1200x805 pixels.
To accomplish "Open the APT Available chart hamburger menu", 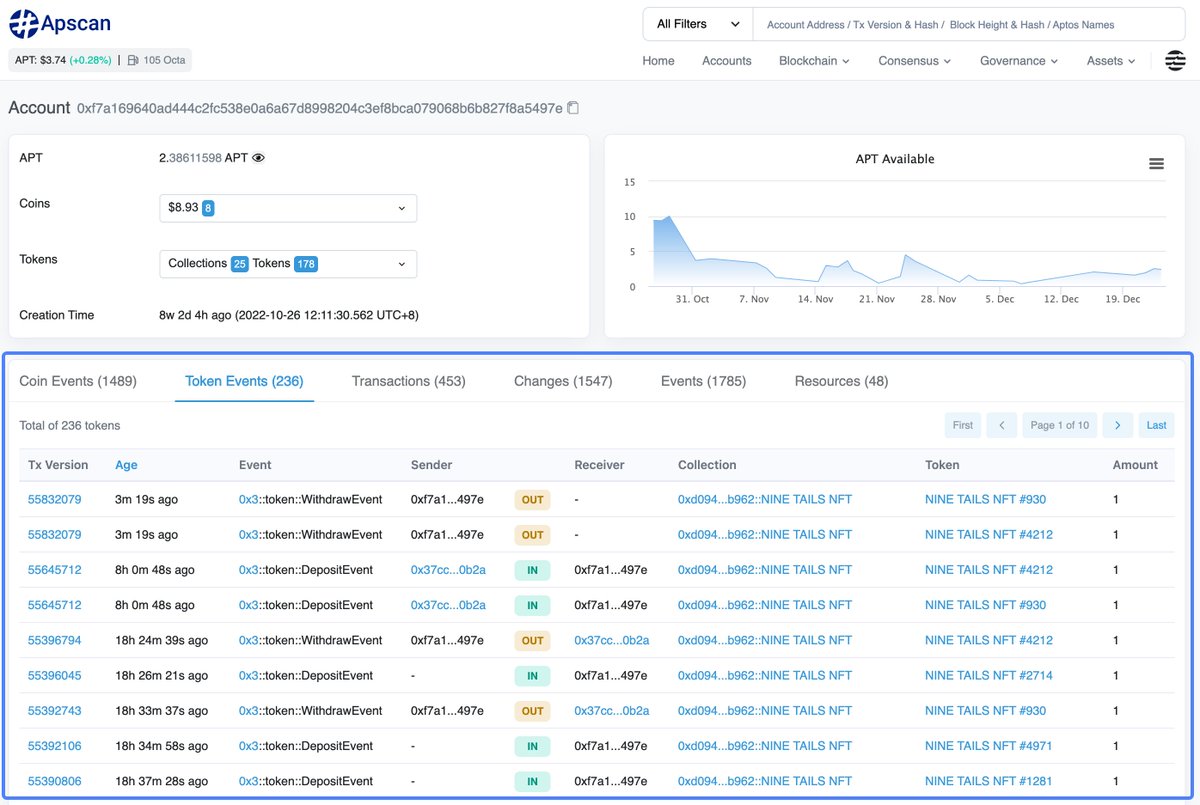I will [x=1156, y=164].
